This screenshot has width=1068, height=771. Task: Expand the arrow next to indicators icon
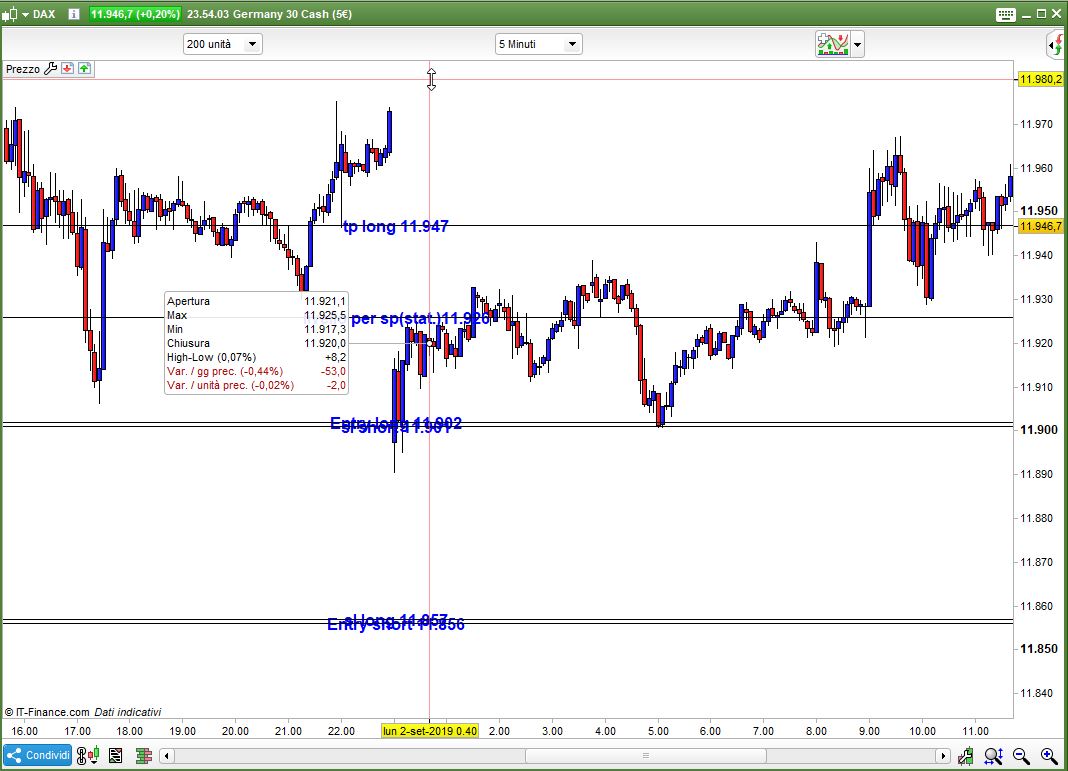[x=858, y=45]
